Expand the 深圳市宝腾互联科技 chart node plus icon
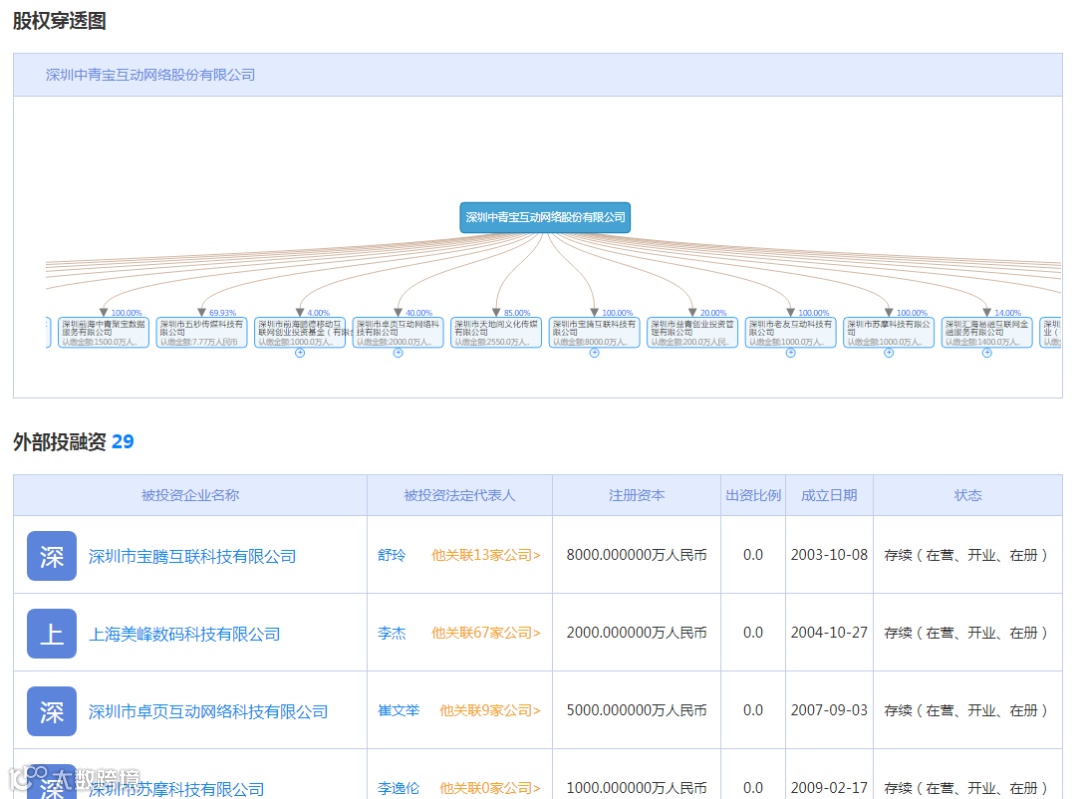This screenshot has width=1080, height=799. point(594,353)
